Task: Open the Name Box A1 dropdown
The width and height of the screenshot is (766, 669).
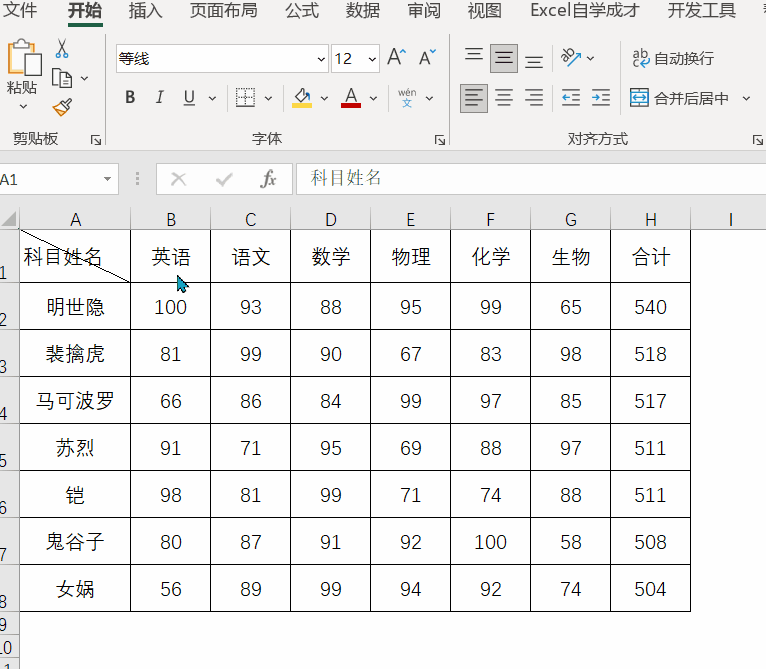Action: (107, 179)
